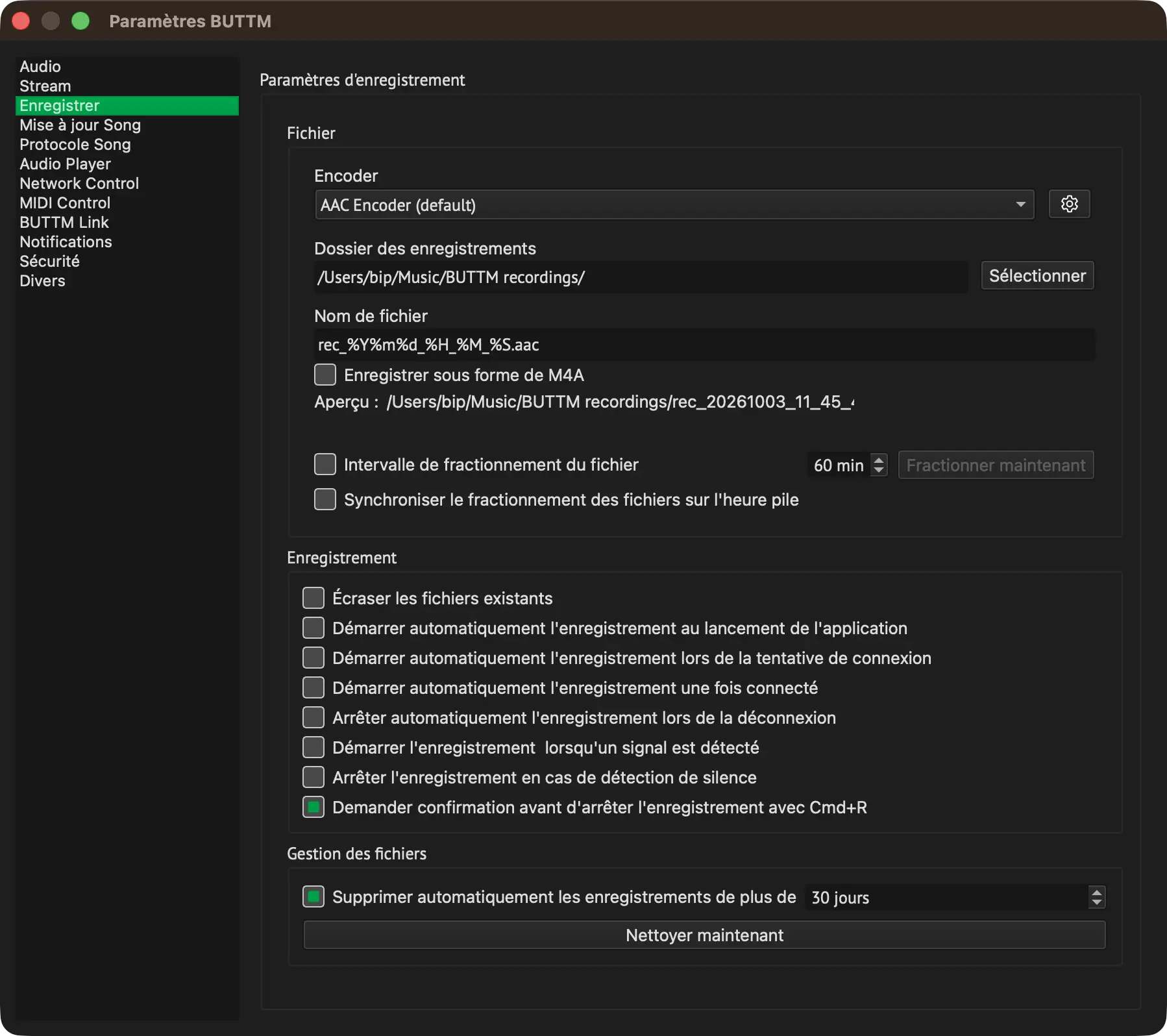1167x1036 pixels.
Task: Select Divers in sidebar
Action: pyautogui.click(x=127, y=281)
